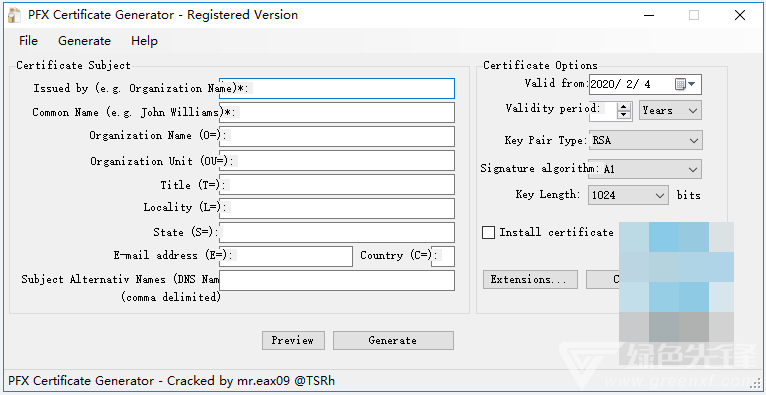
Task: Close the PFX Certificate Generator window
Action: [740, 16]
